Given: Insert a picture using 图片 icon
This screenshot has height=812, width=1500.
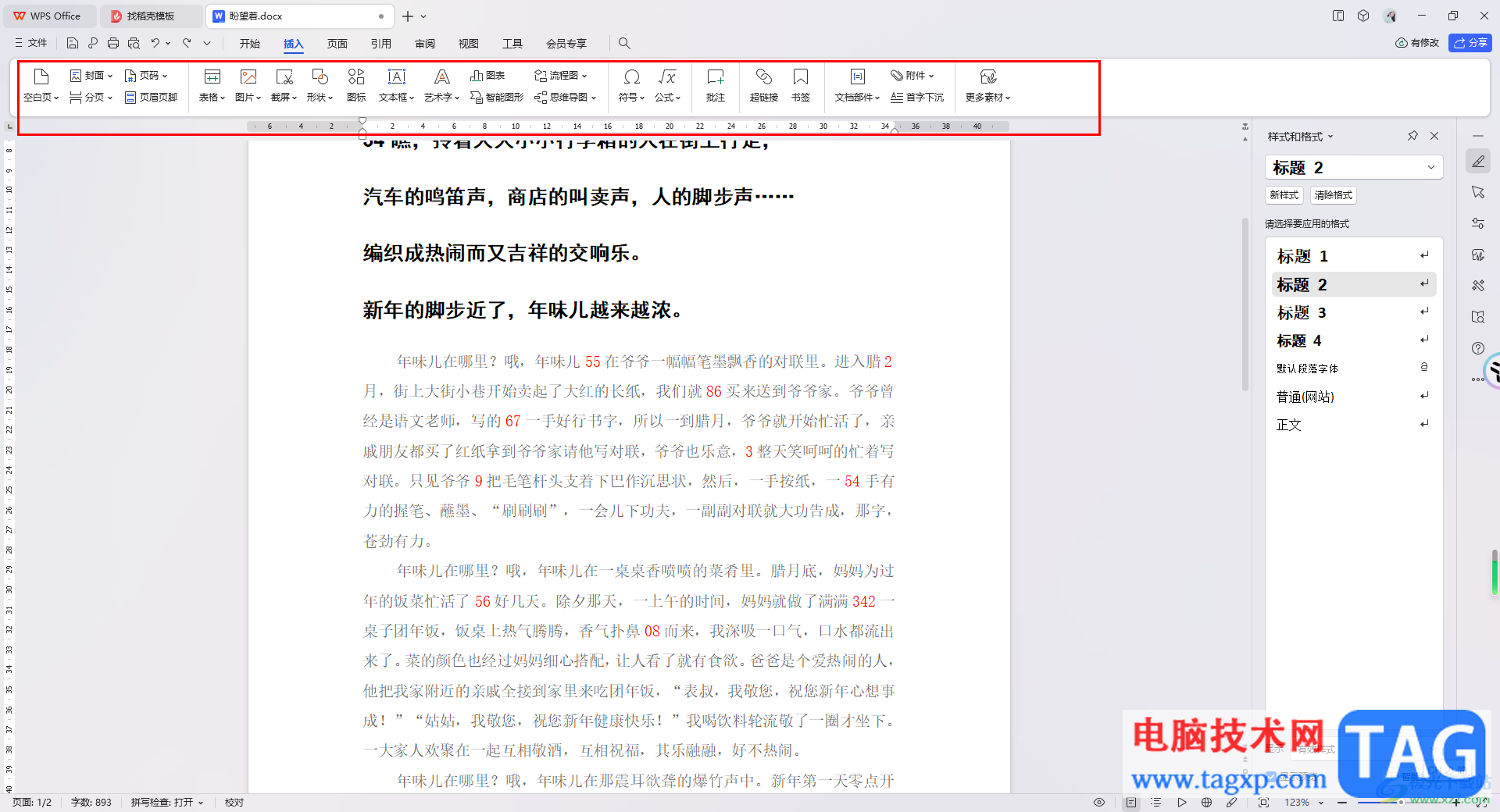Looking at the screenshot, I should pyautogui.click(x=248, y=77).
